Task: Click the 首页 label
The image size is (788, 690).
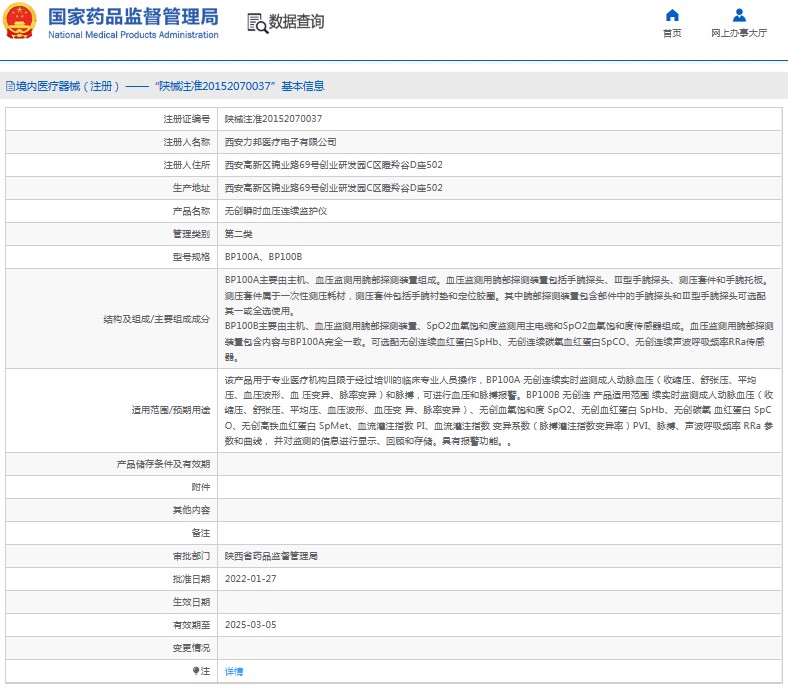Action: point(672,33)
